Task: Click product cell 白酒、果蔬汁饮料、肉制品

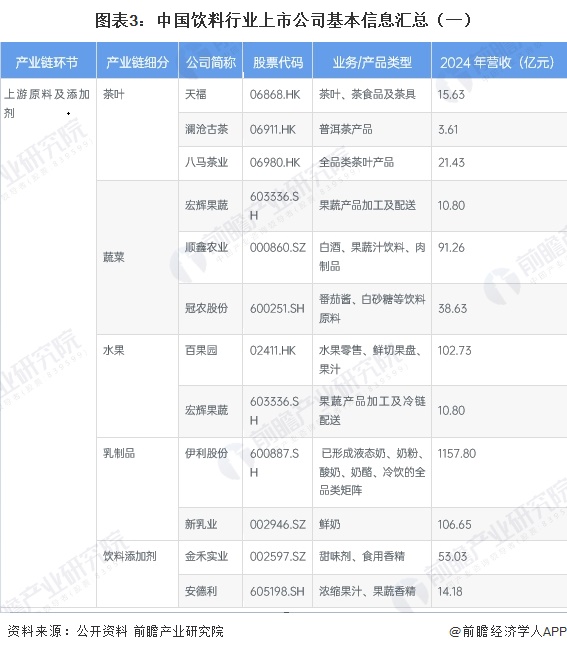Action: [372, 257]
